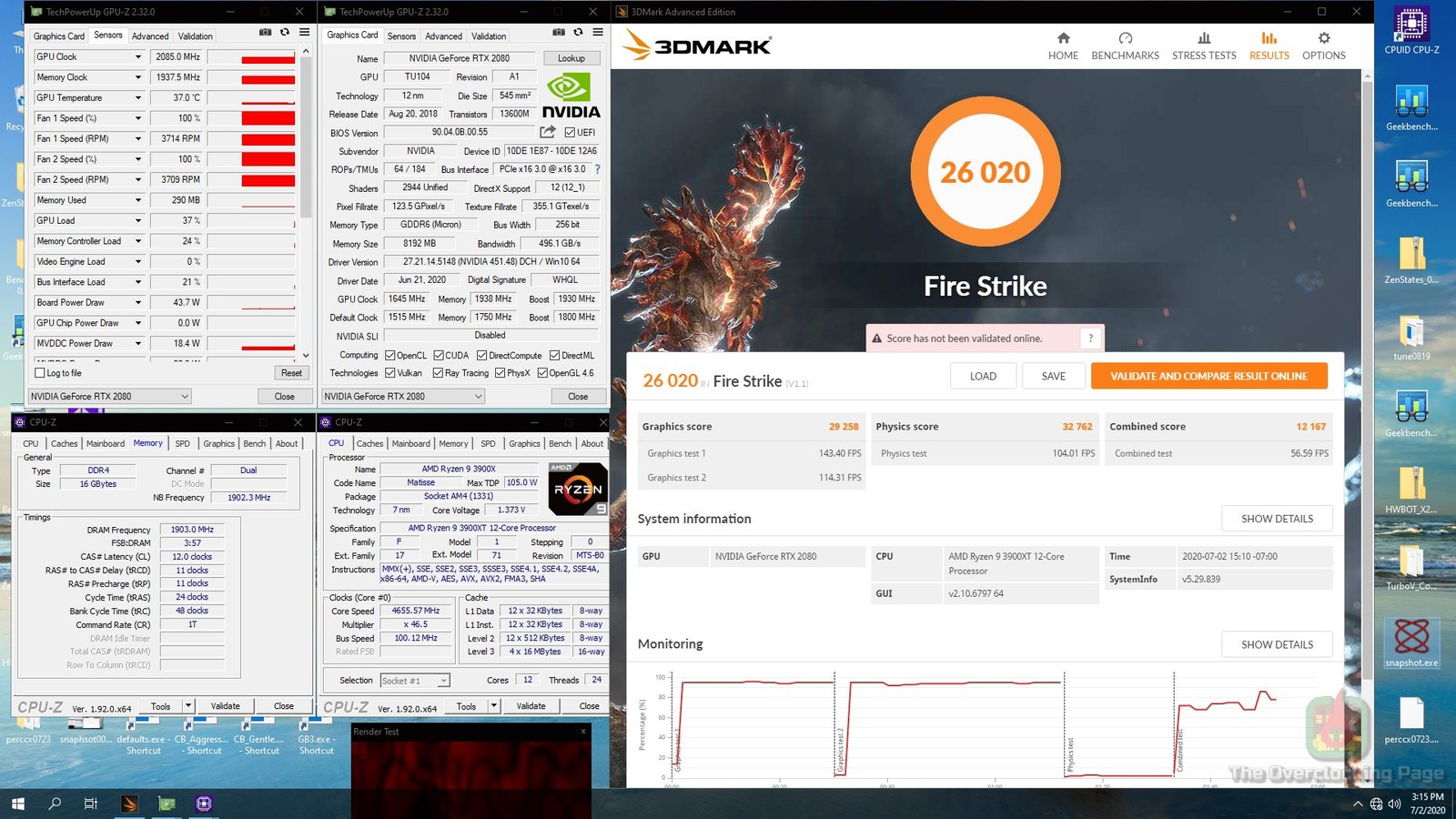
Task: Switch to Advanced tab in GPU-Z Graphics Card window
Action: point(443,36)
